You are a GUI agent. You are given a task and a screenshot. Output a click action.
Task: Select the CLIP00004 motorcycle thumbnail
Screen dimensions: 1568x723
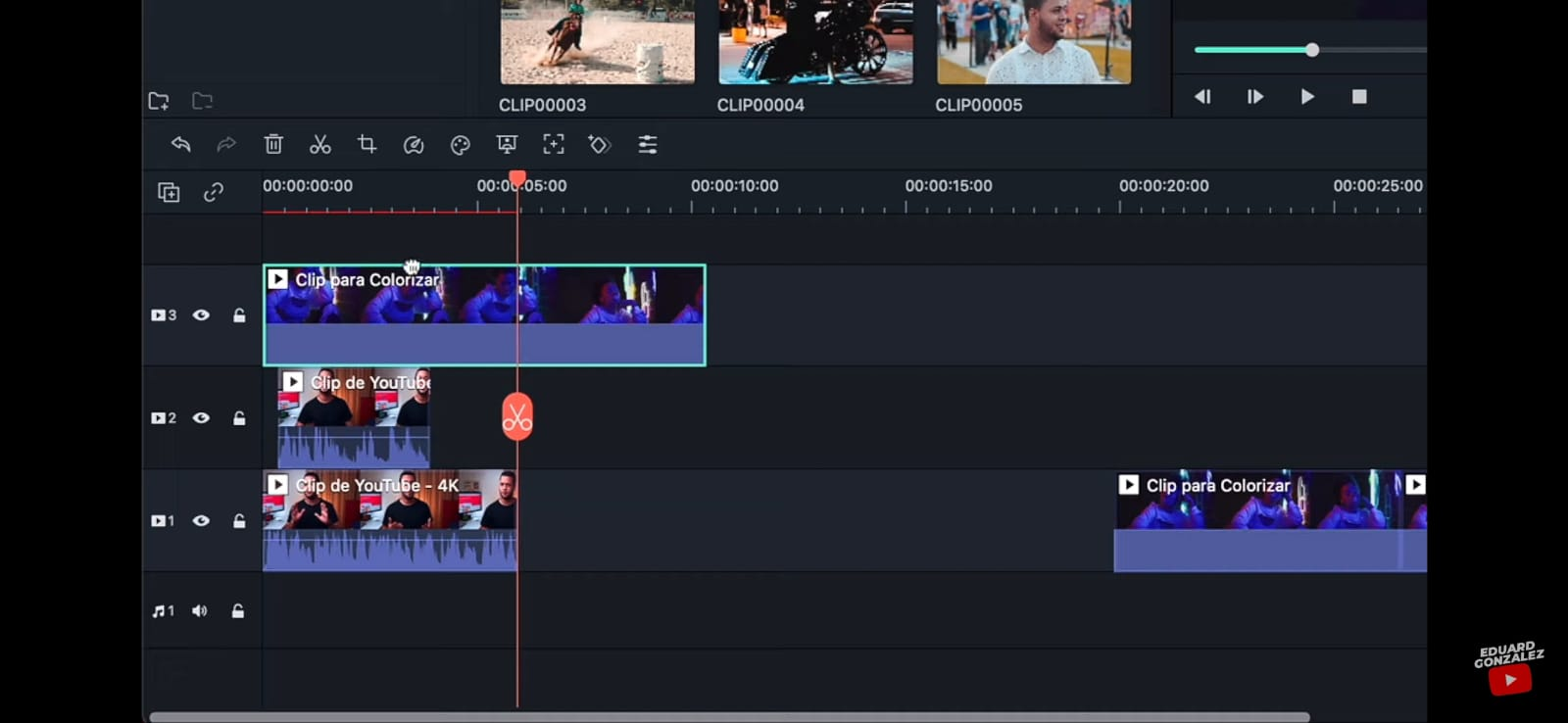click(815, 41)
